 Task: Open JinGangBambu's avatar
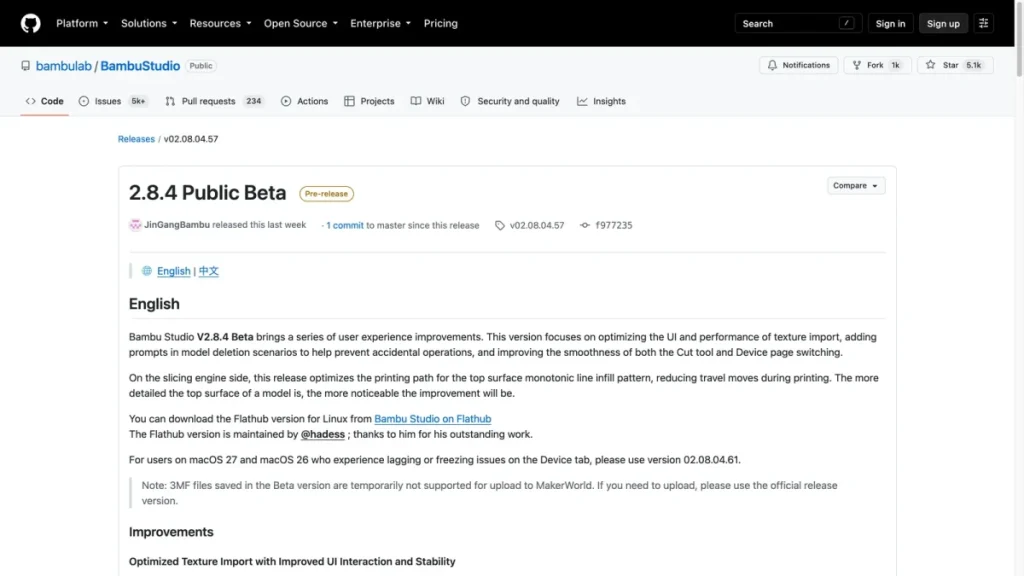[x=135, y=225]
